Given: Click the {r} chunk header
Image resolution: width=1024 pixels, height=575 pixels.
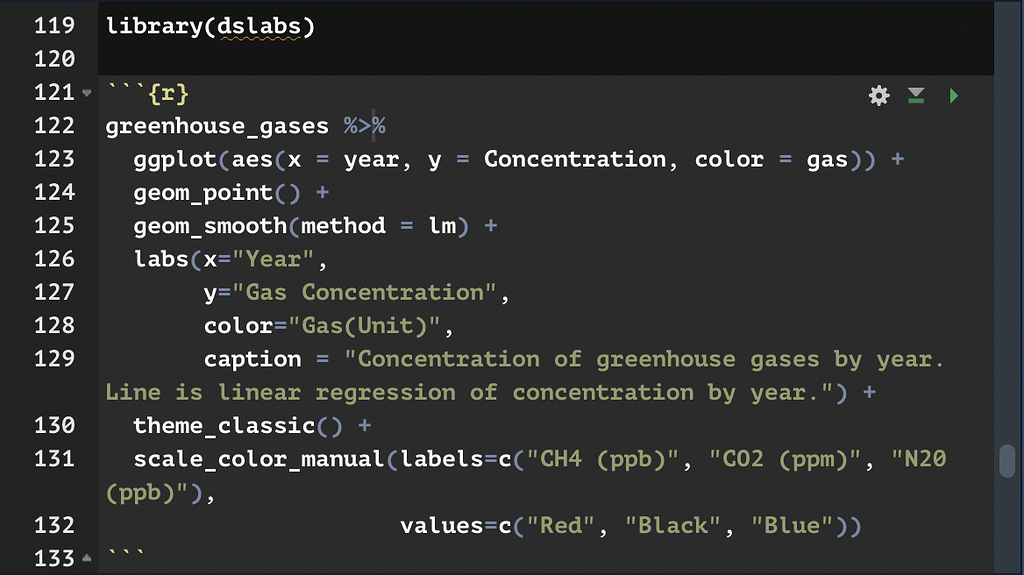Looking at the screenshot, I should click(168, 93).
